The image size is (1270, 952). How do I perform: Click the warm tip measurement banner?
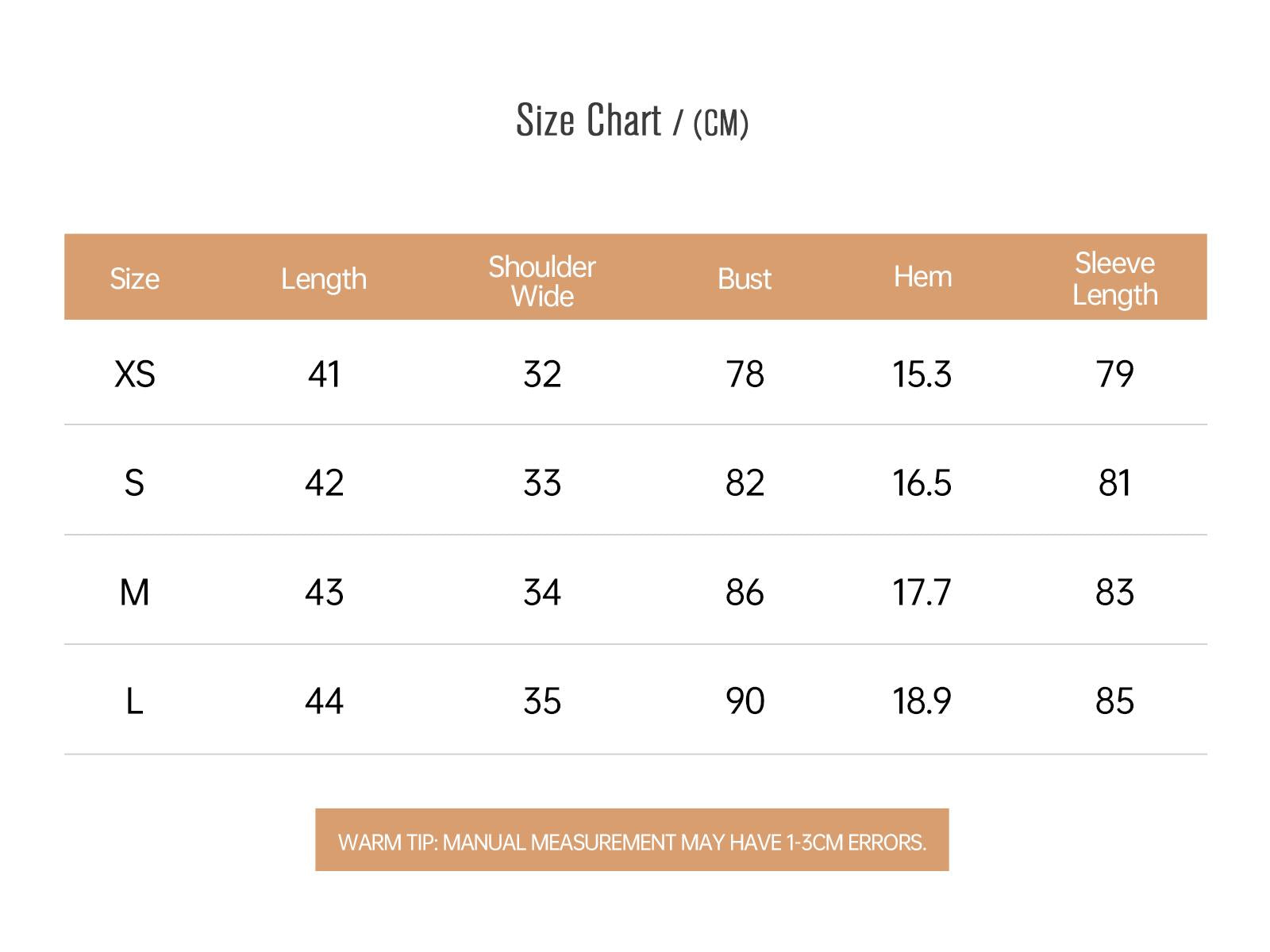pos(632,841)
